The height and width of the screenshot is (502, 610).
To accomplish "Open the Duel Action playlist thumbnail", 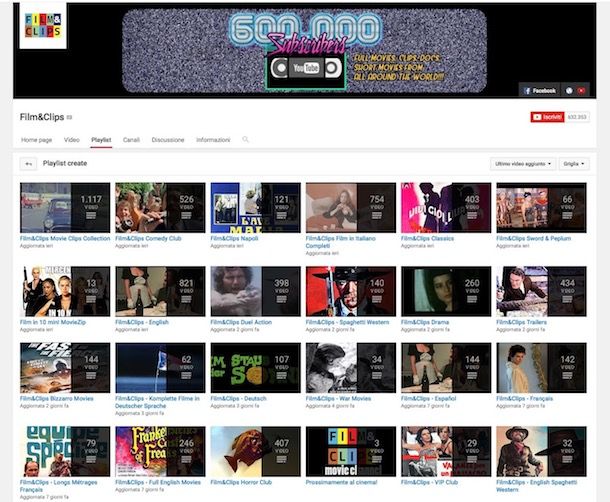I will tap(256, 291).
